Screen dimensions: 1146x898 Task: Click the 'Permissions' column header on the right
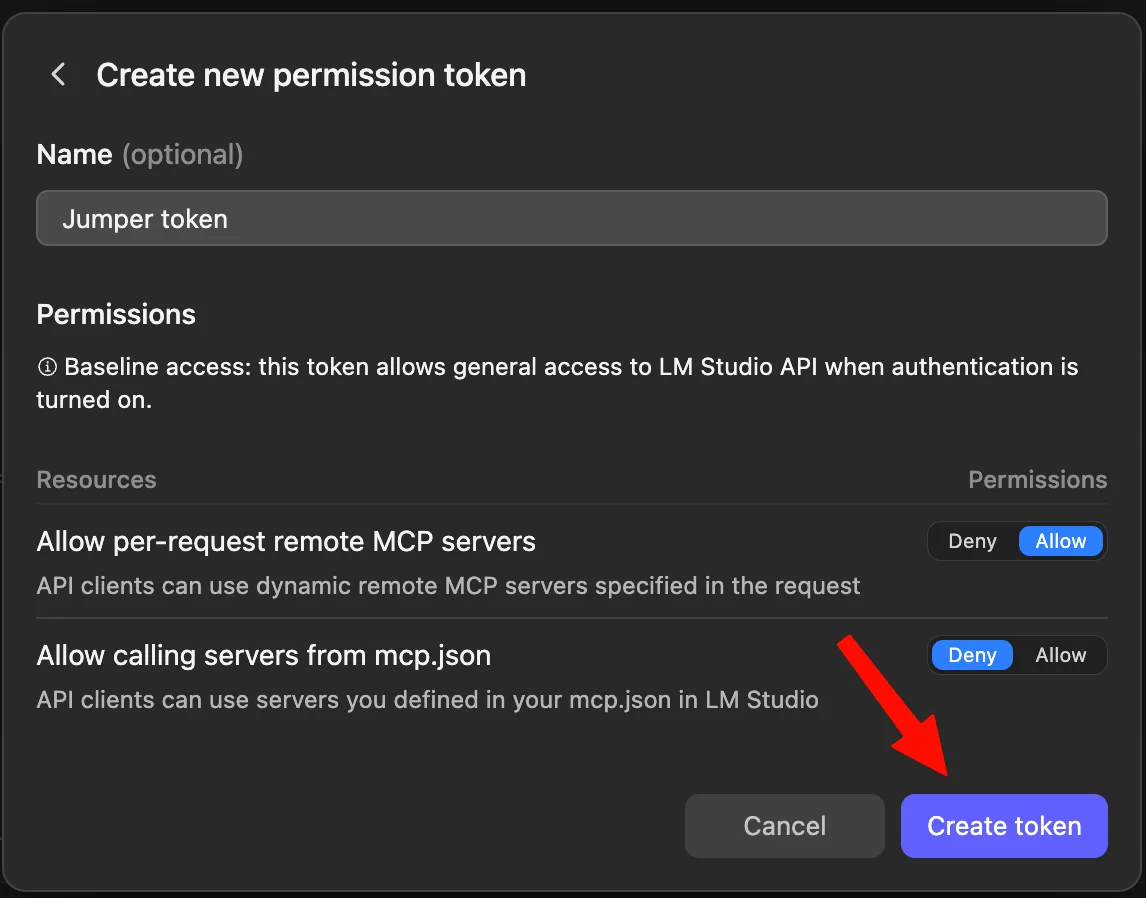(x=1037, y=479)
